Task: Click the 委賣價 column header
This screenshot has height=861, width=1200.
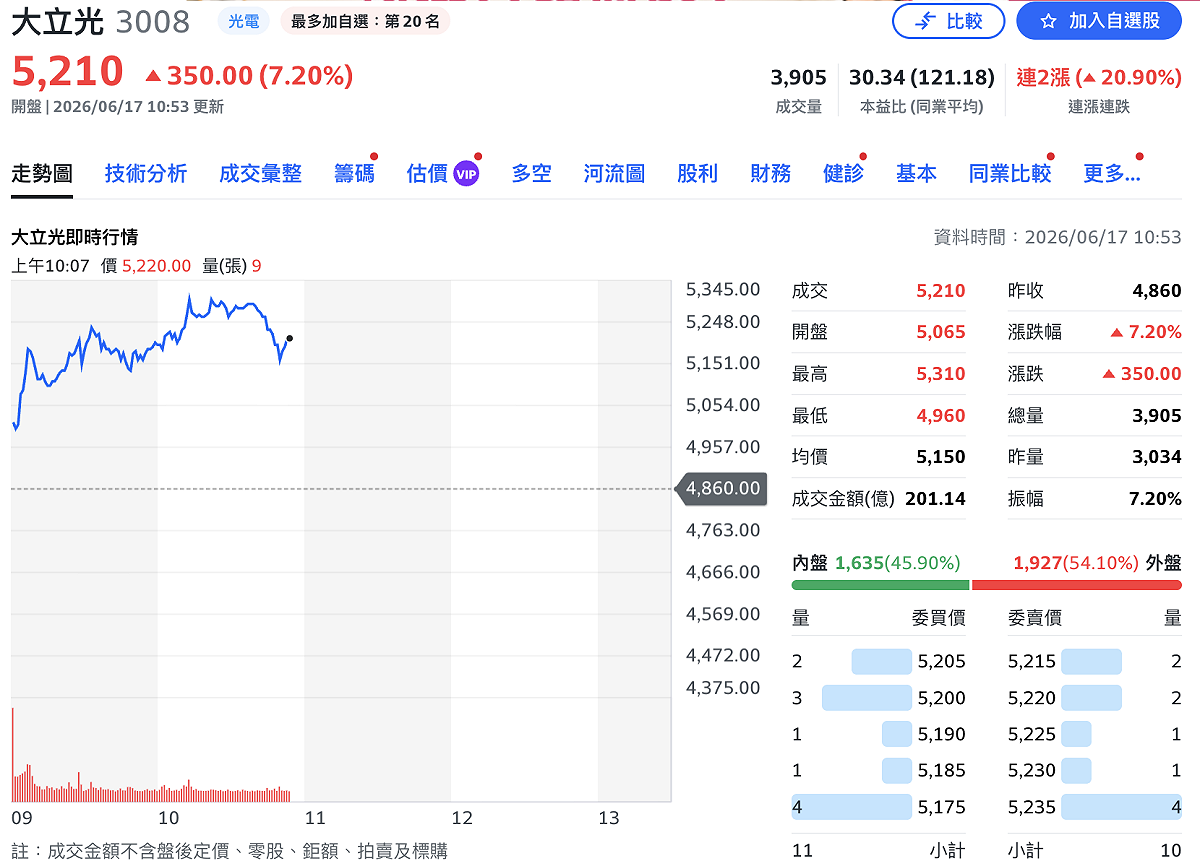Action: (x=1035, y=618)
